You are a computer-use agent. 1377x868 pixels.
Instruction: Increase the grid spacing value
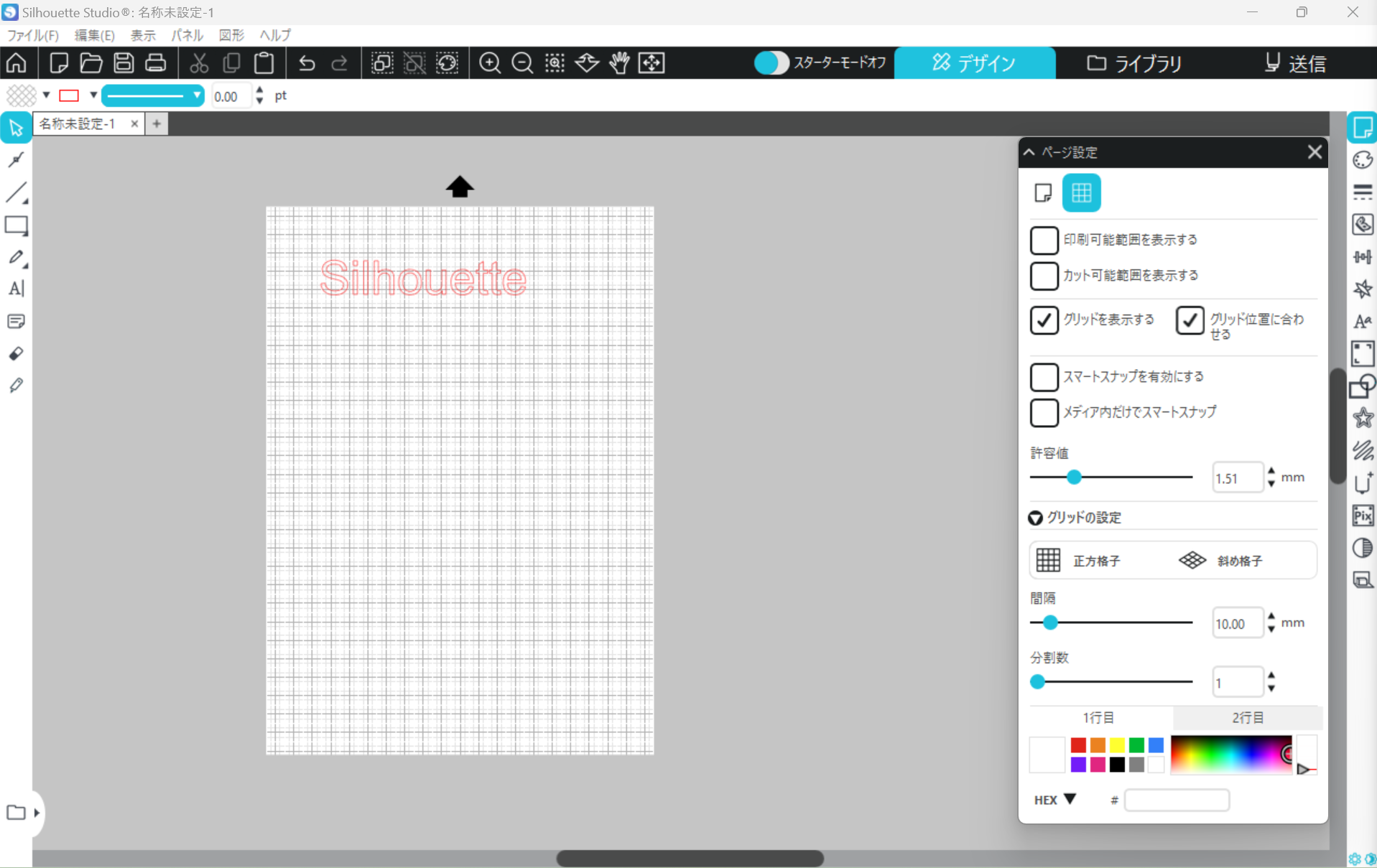click(x=1271, y=616)
